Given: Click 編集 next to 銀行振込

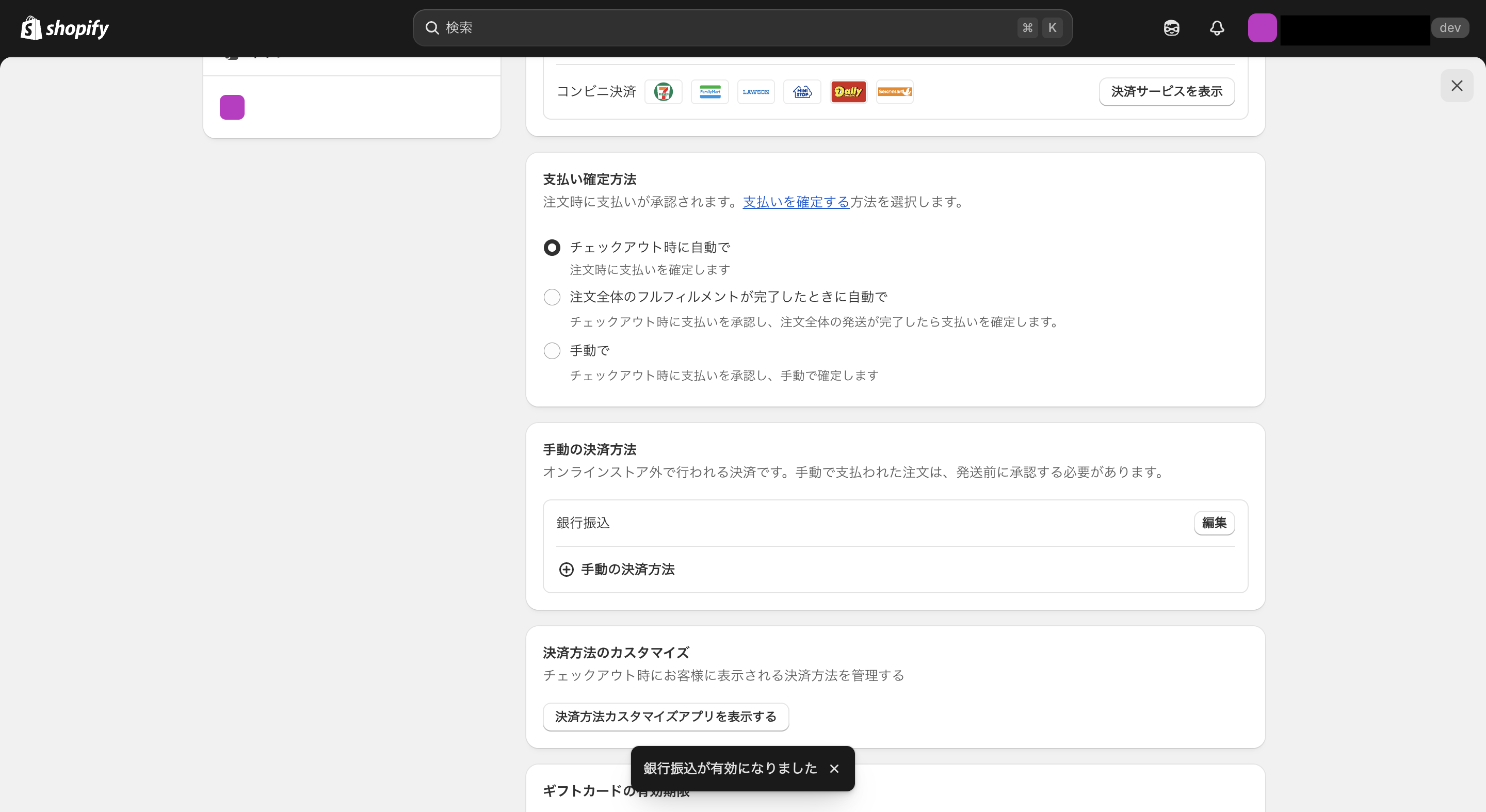Looking at the screenshot, I should point(1214,523).
